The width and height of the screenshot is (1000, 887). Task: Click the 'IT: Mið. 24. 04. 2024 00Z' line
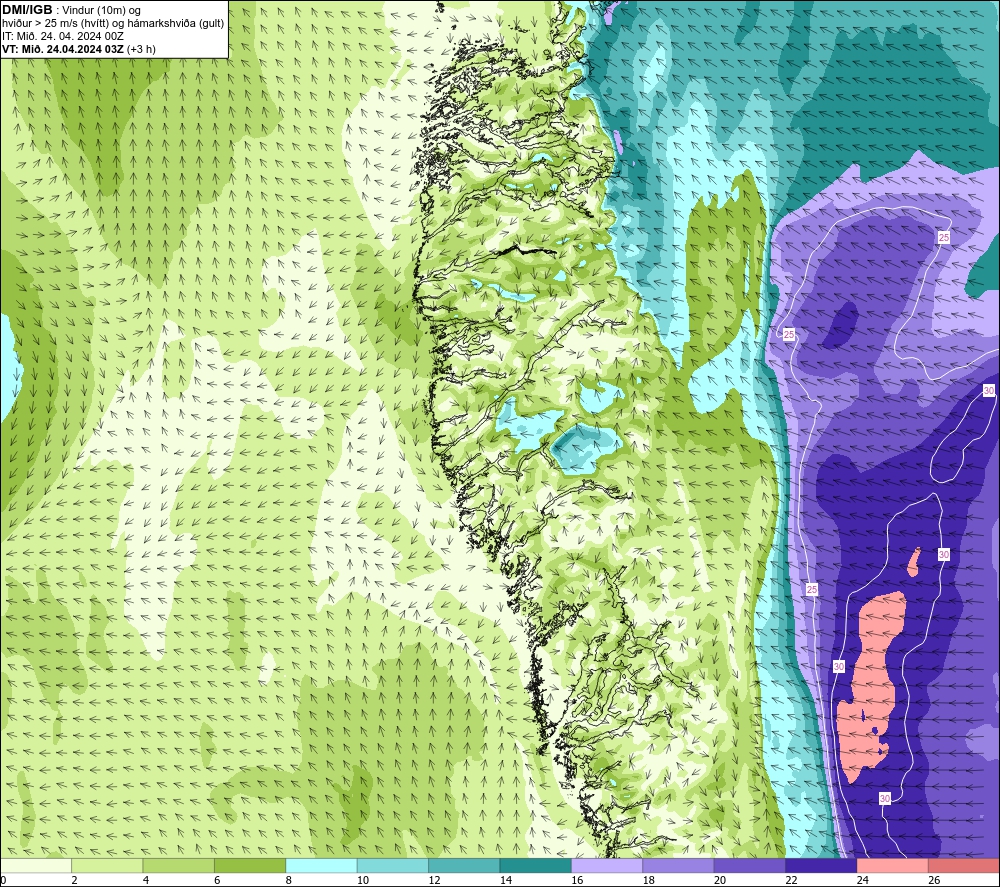click(62, 36)
